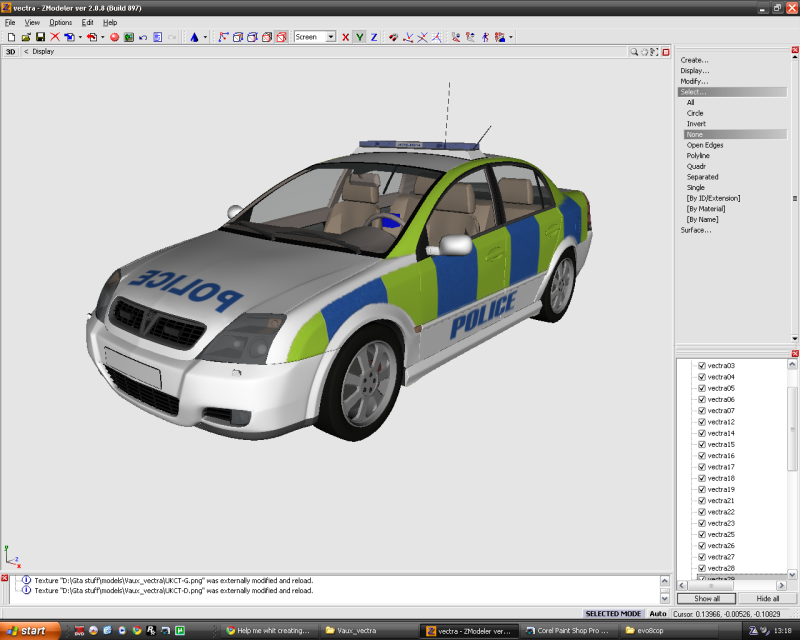Uncheck the vectra03 object checkbox

pyautogui.click(x=702, y=366)
